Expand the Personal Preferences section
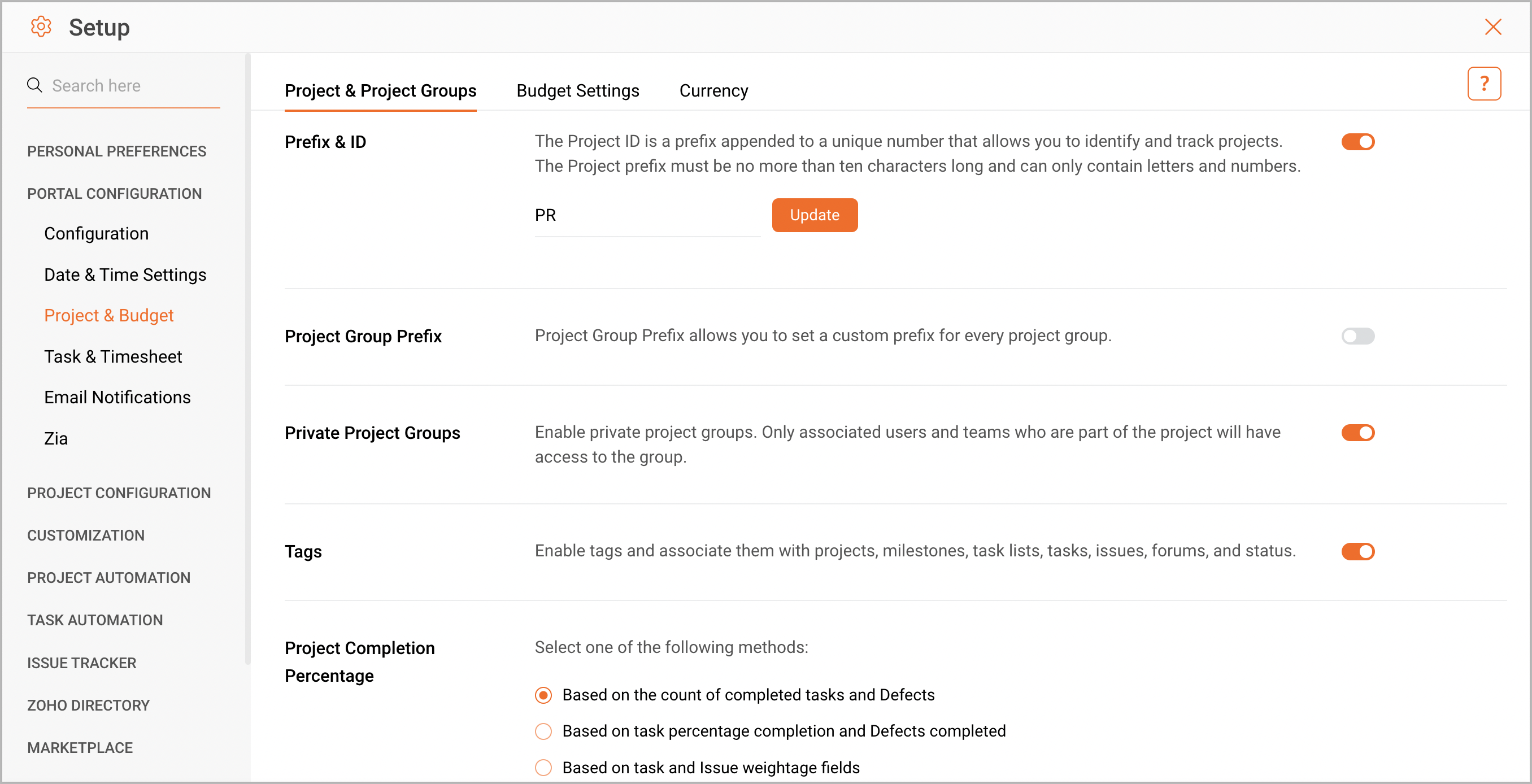1532x784 pixels. [x=116, y=151]
